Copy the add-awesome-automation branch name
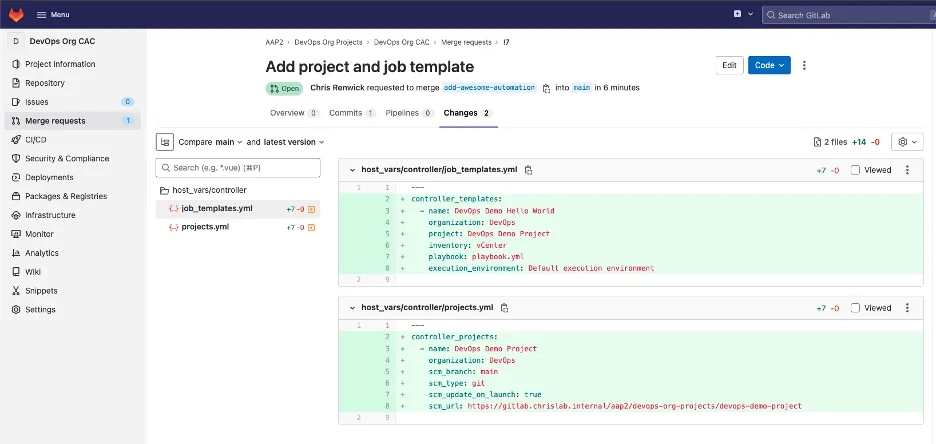This screenshot has height=444, width=936. (x=546, y=88)
